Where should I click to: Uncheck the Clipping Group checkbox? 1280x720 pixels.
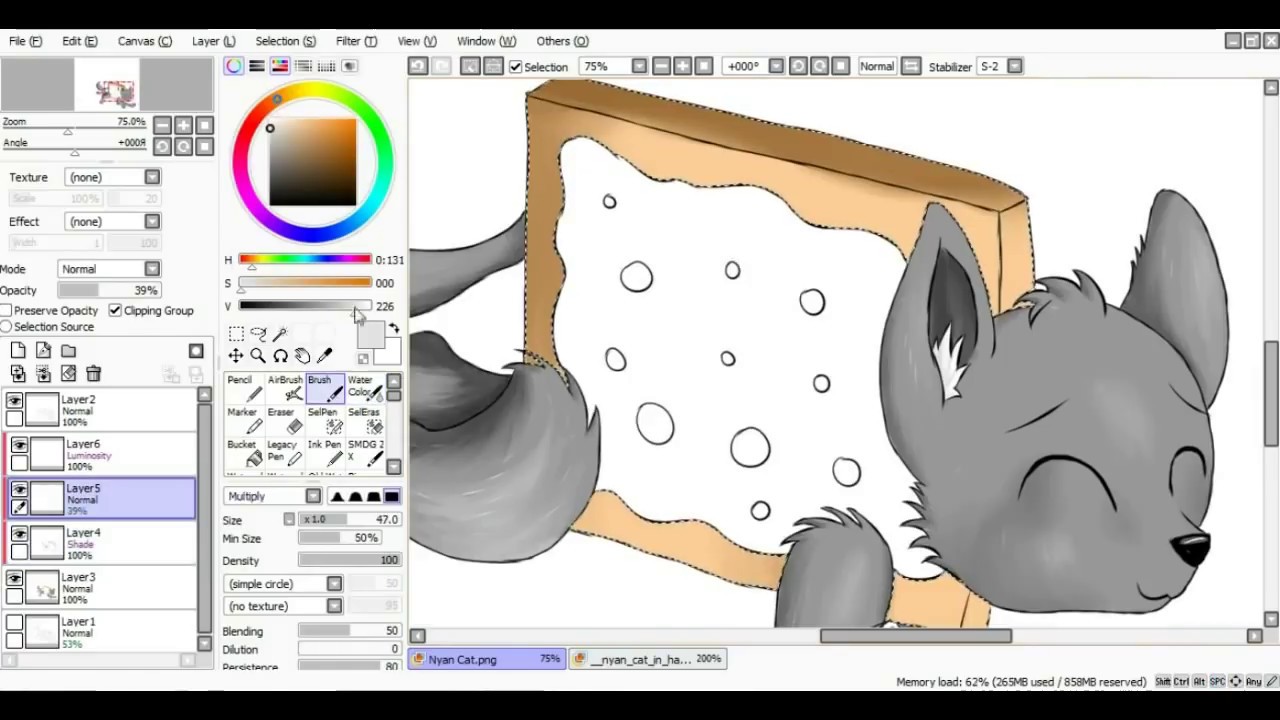click(x=115, y=311)
